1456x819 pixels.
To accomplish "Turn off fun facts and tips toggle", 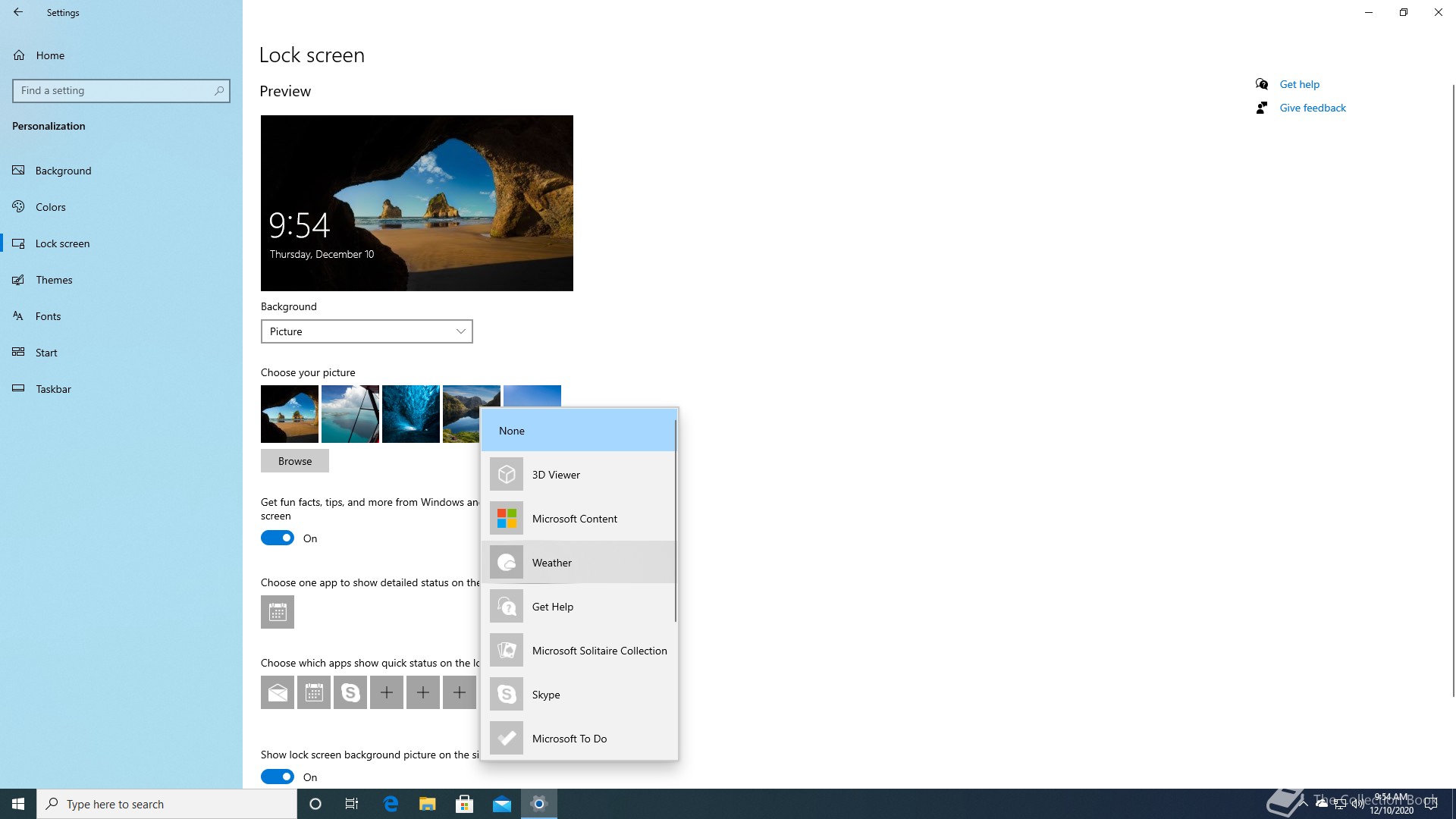I will (278, 538).
